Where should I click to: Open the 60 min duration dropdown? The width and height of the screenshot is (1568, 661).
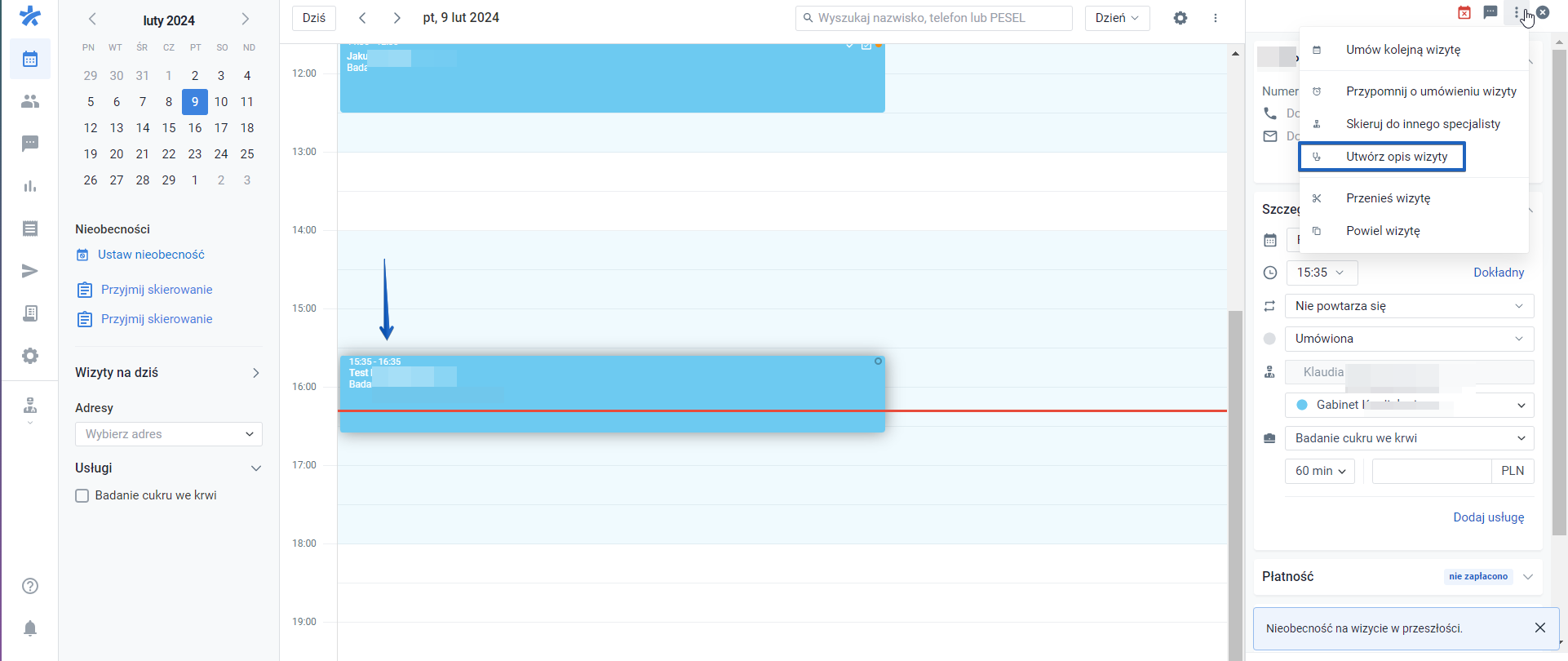[x=1320, y=471]
